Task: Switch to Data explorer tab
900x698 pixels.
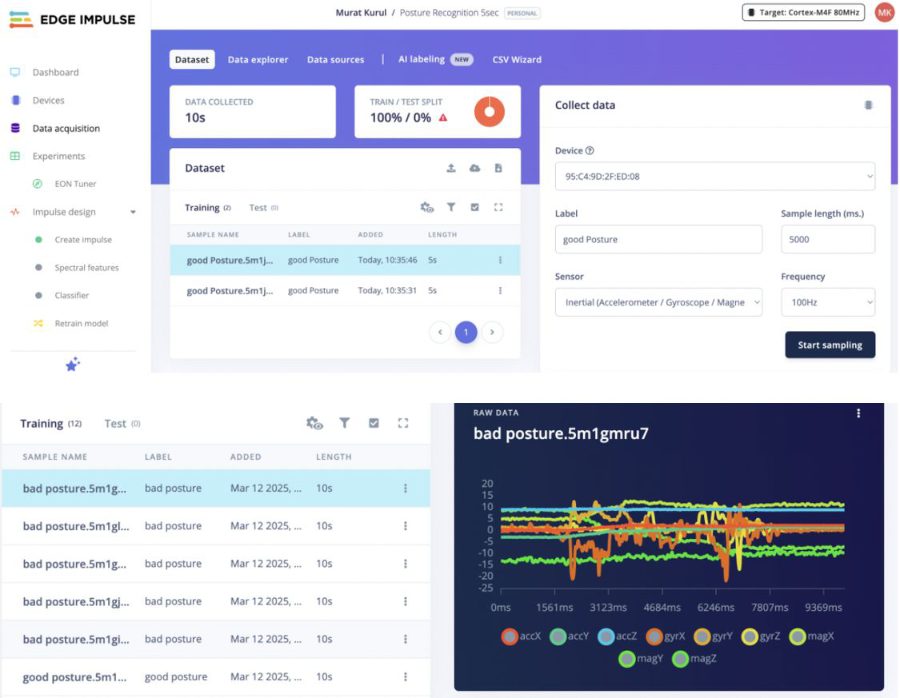Action: 258,60
